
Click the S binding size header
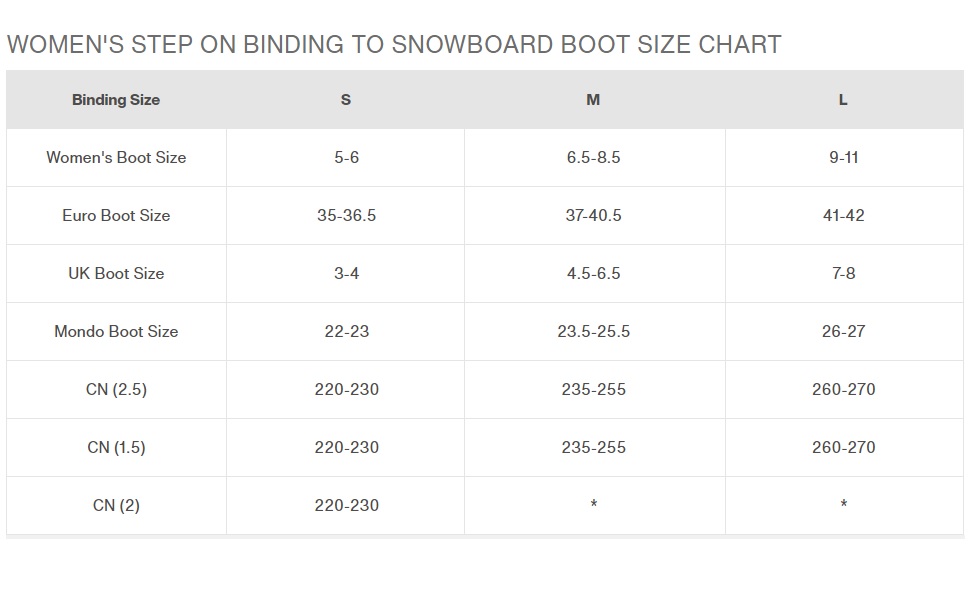[x=346, y=100]
